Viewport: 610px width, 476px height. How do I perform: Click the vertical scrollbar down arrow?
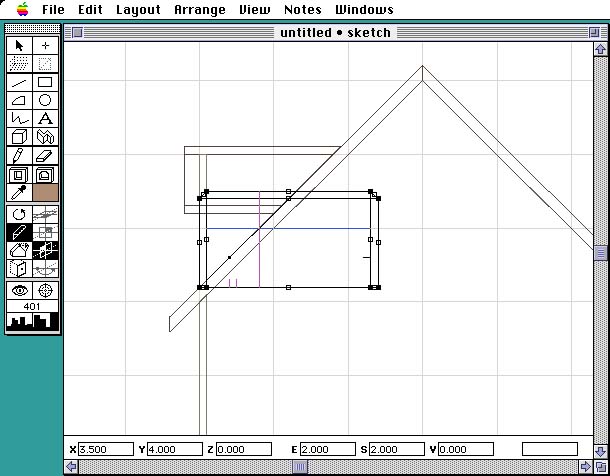click(x=600, y=448)
